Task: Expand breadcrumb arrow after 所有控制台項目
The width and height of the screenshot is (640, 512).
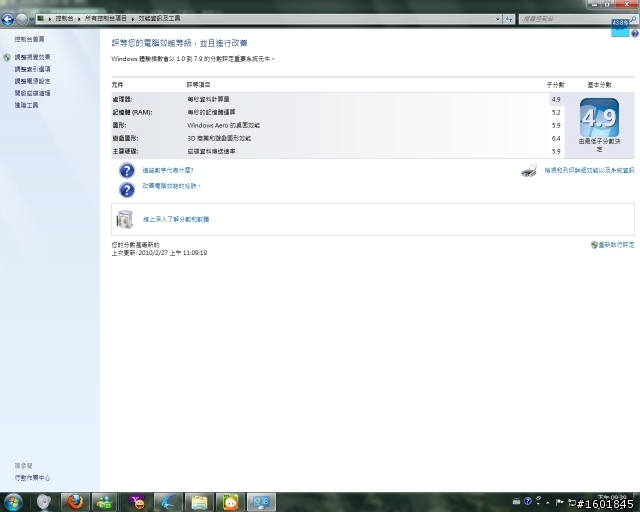Action: (x=133, y=19)
